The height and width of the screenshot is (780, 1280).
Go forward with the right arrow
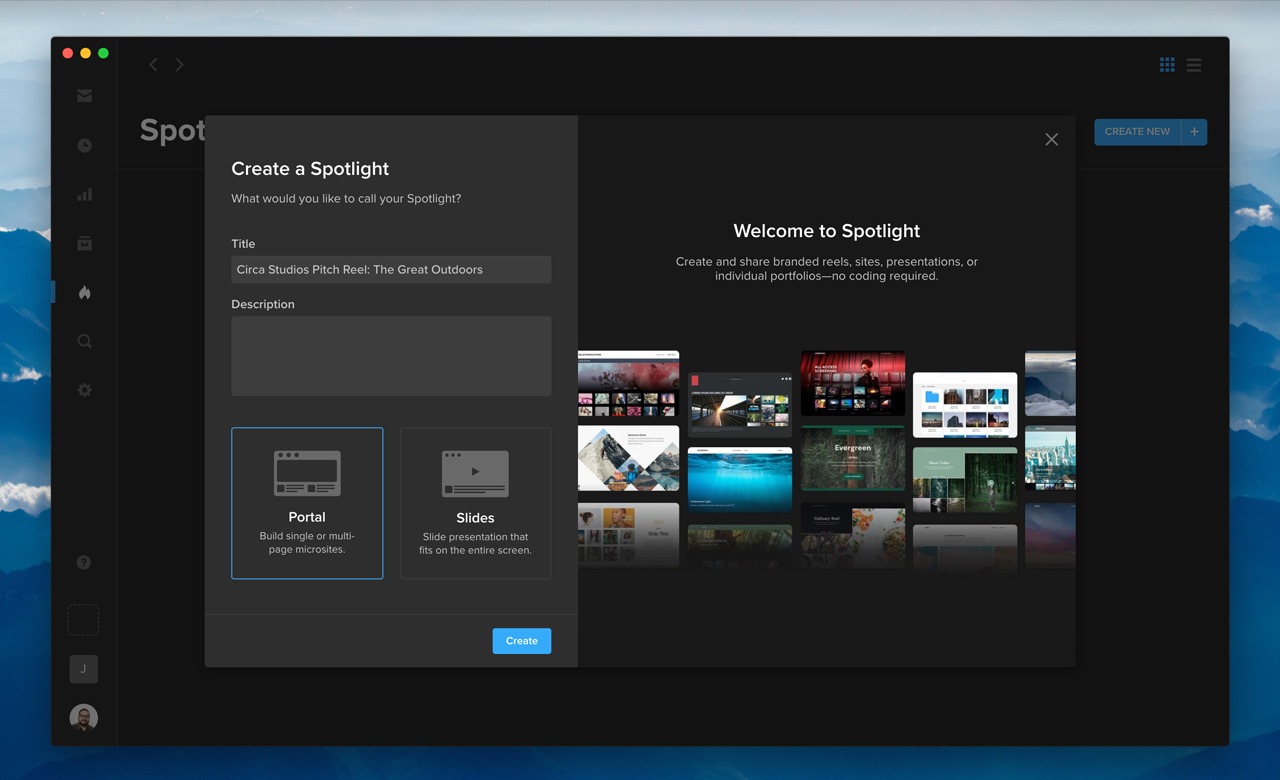click(x=179, y=65)
